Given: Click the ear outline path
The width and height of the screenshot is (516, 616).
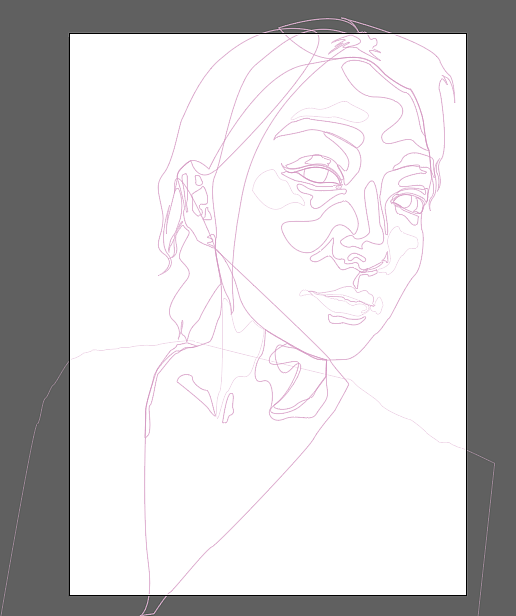Looking at the screenshot, I should click(x=194, y=204).
